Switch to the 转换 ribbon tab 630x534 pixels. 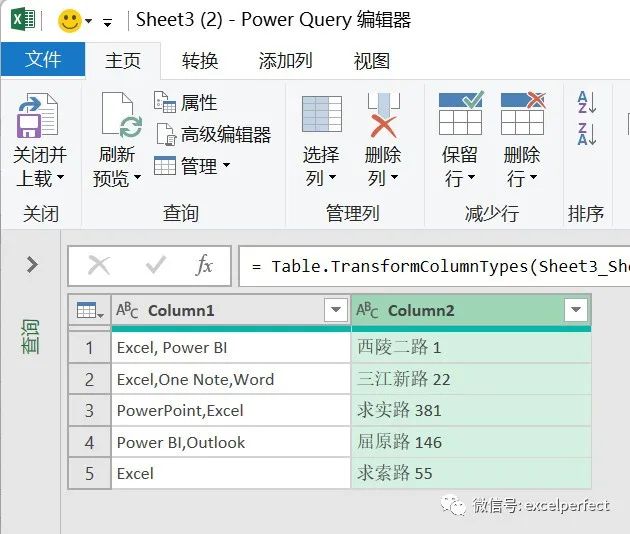(200, 61)
